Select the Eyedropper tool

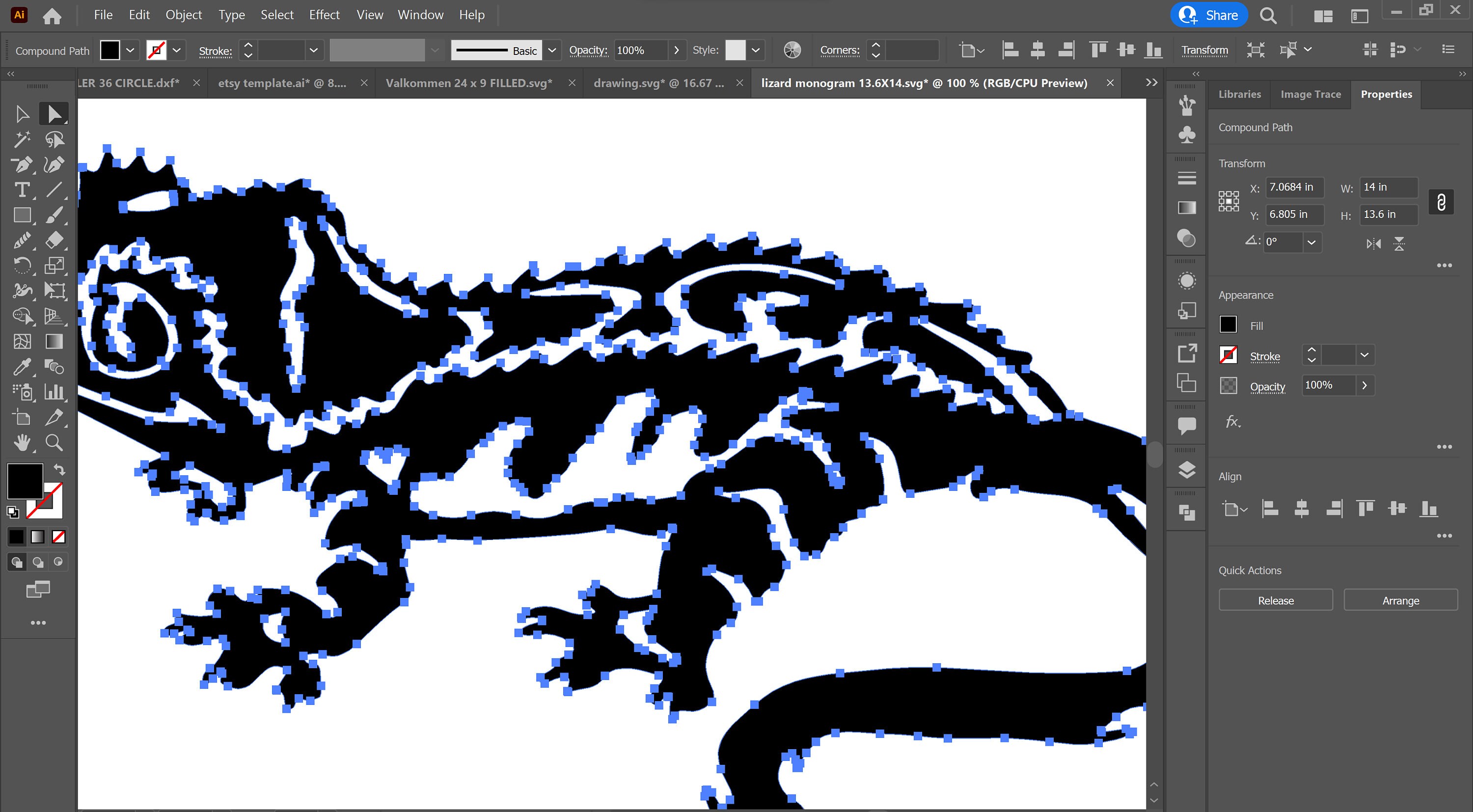23,367
